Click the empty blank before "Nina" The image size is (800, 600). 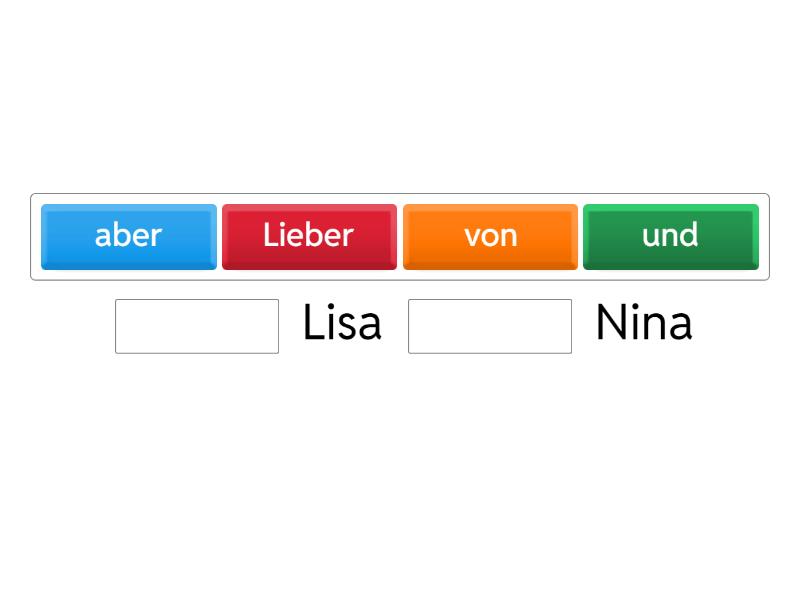(490, 326)
